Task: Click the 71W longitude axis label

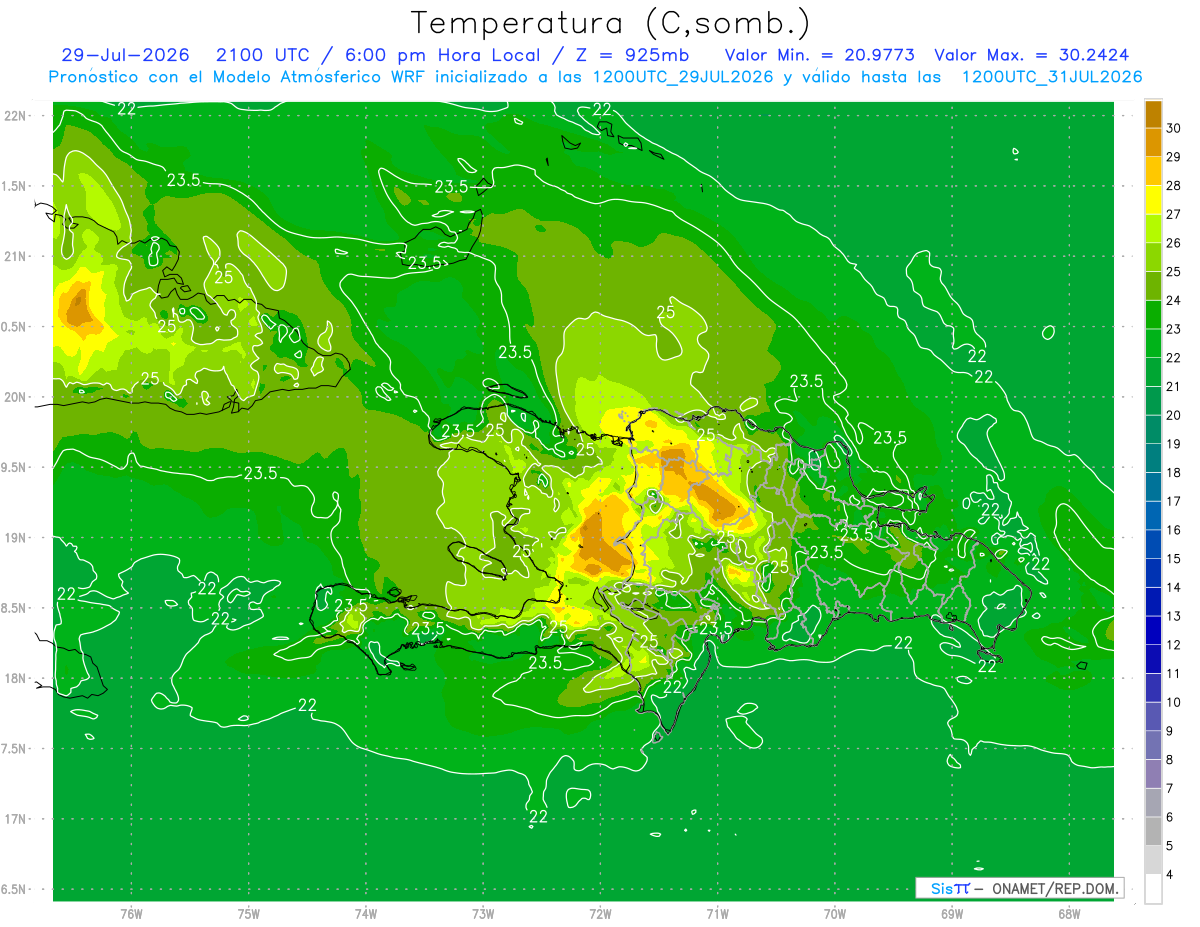Action: point(717,913)
